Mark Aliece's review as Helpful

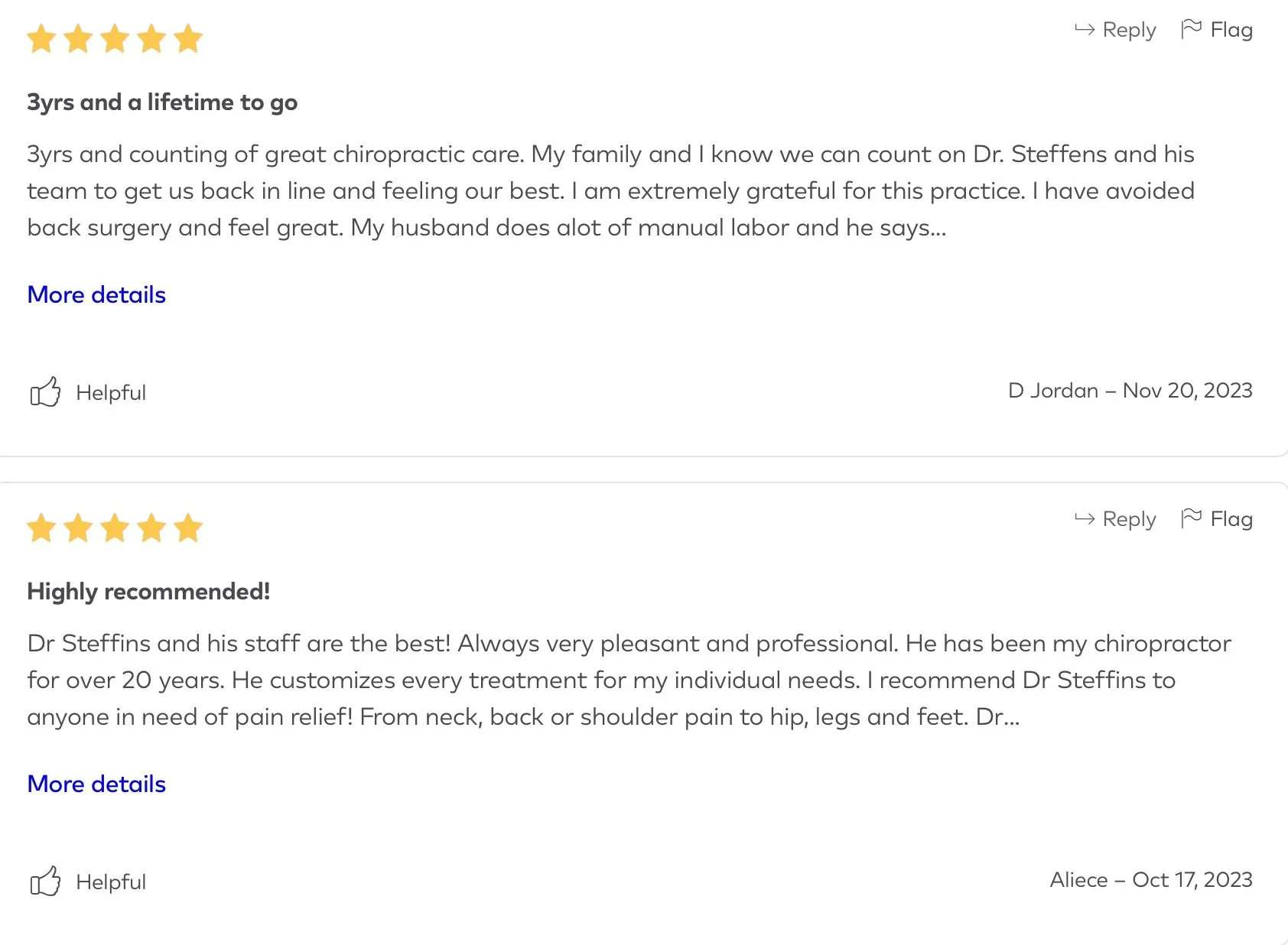[110, 882]
